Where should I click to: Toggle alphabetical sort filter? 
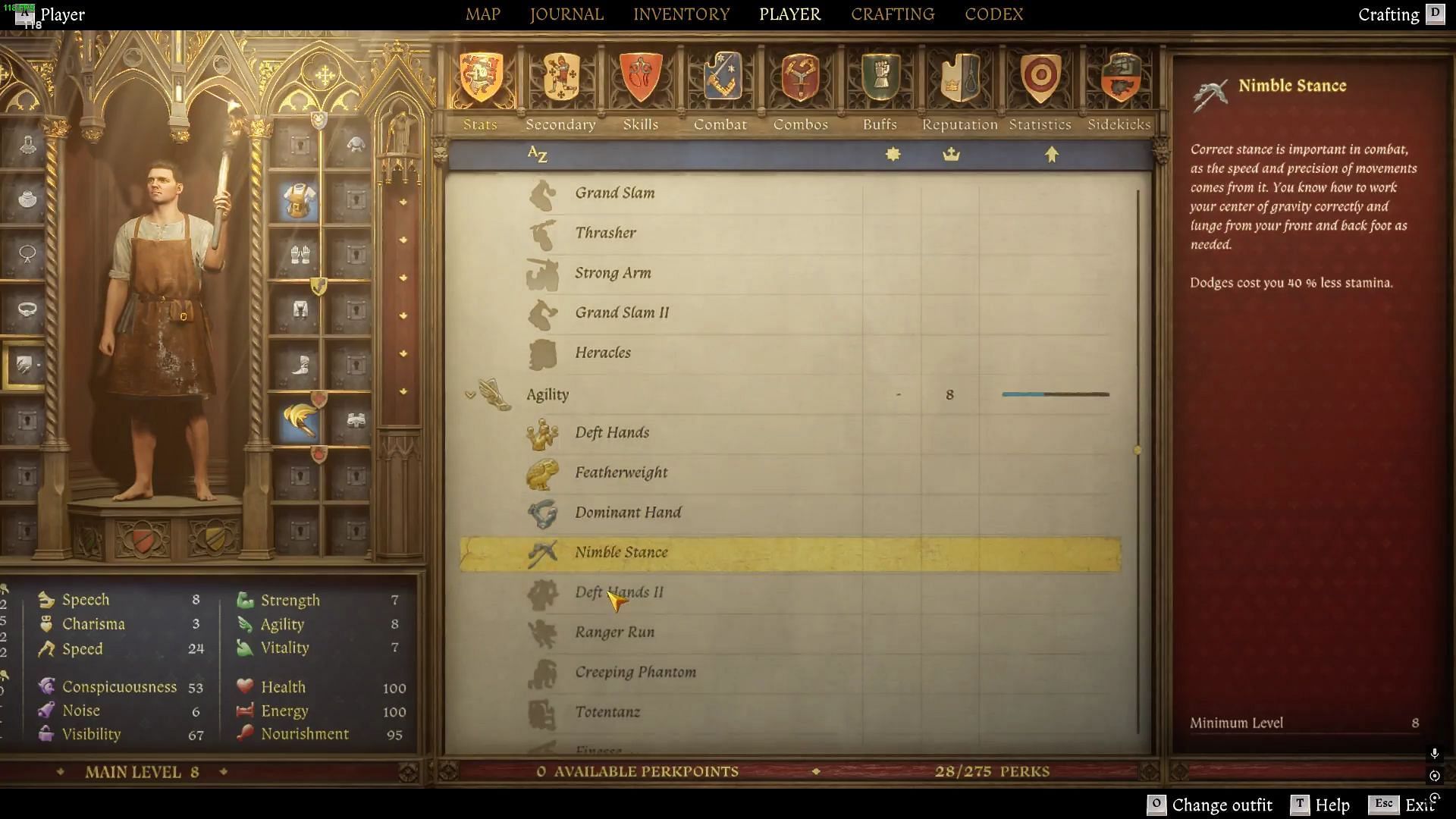(x=537, y=155)
